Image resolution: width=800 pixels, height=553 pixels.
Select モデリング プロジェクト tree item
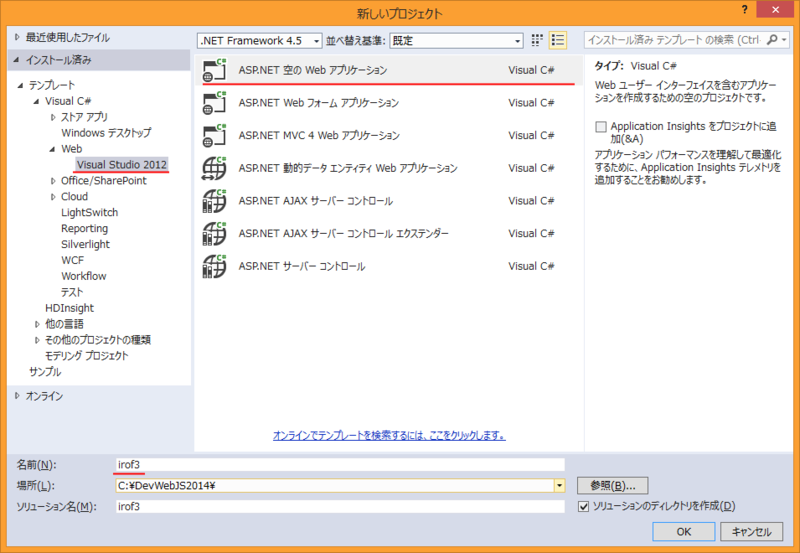point(86,356)
